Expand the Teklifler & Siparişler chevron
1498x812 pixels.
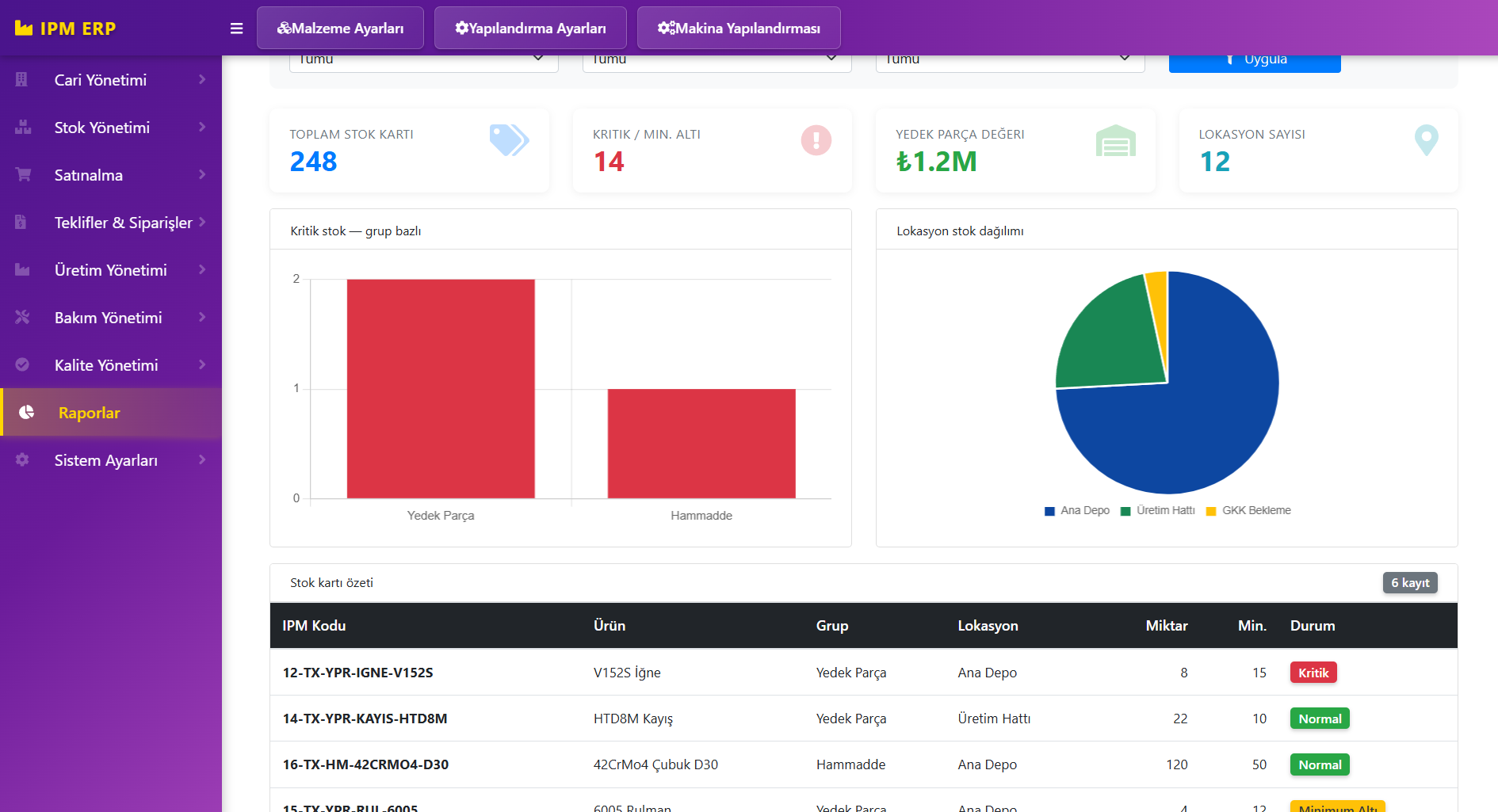202,222
